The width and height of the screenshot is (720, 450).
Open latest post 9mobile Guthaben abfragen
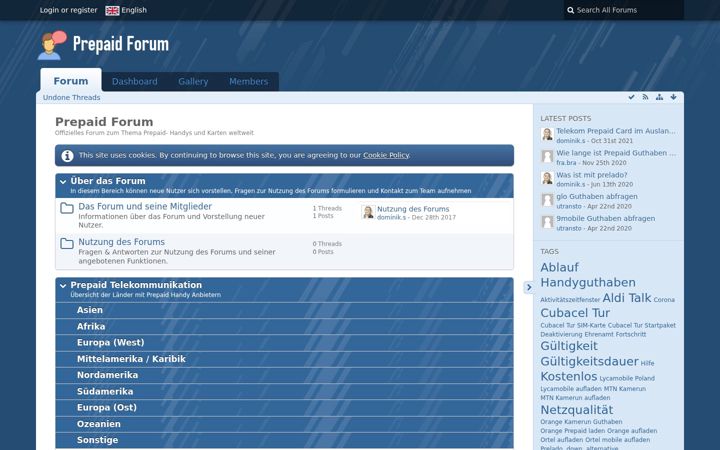[x=605, y=219]
